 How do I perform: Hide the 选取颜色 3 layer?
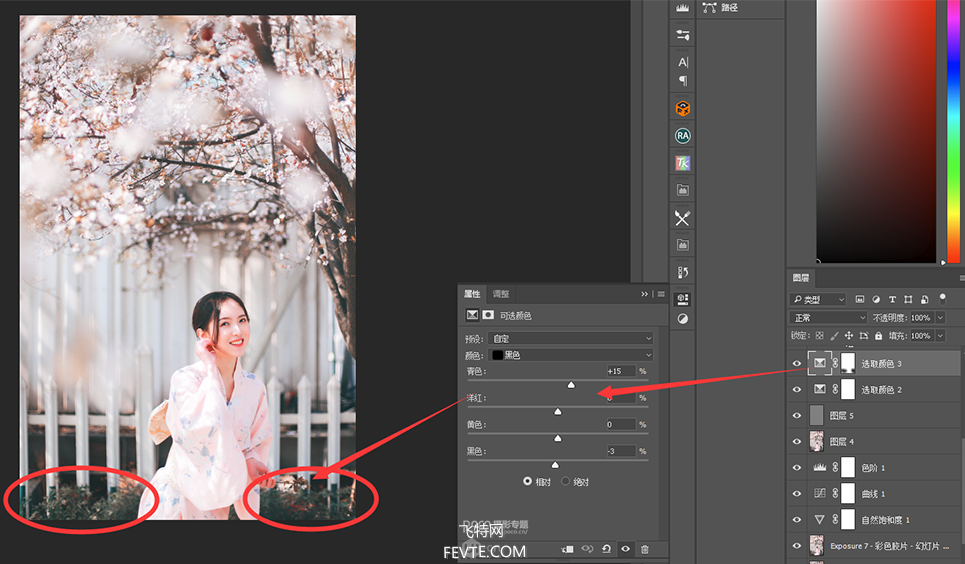[x=797, y=363]
